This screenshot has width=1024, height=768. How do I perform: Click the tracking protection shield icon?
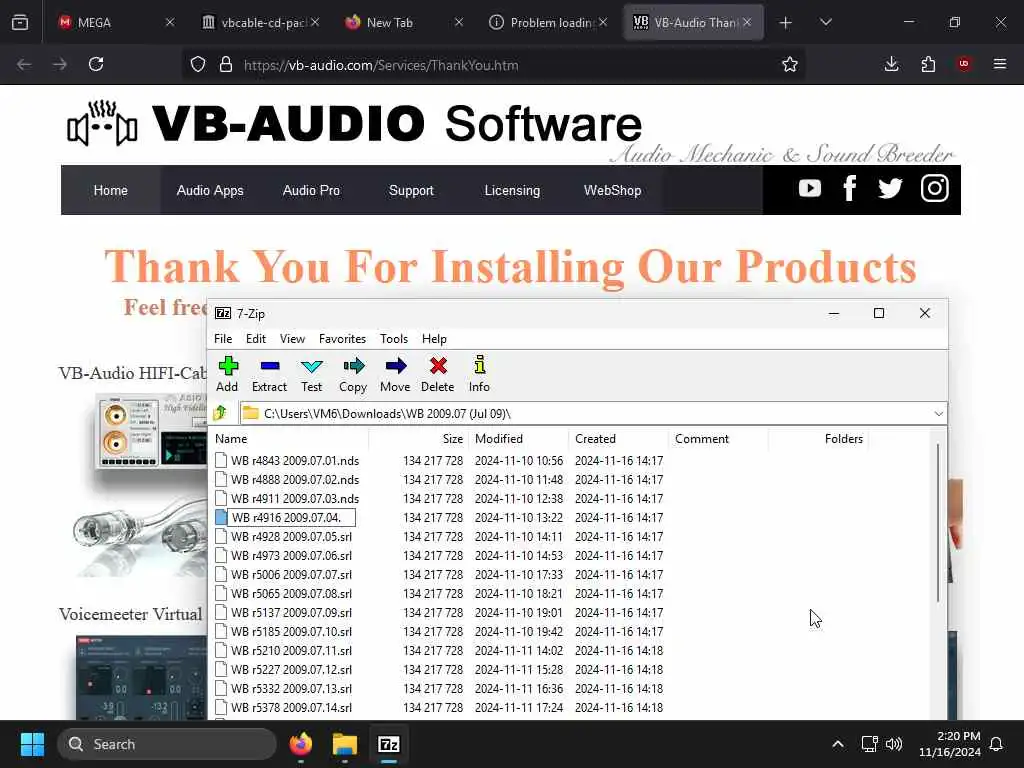click(198, 65)
